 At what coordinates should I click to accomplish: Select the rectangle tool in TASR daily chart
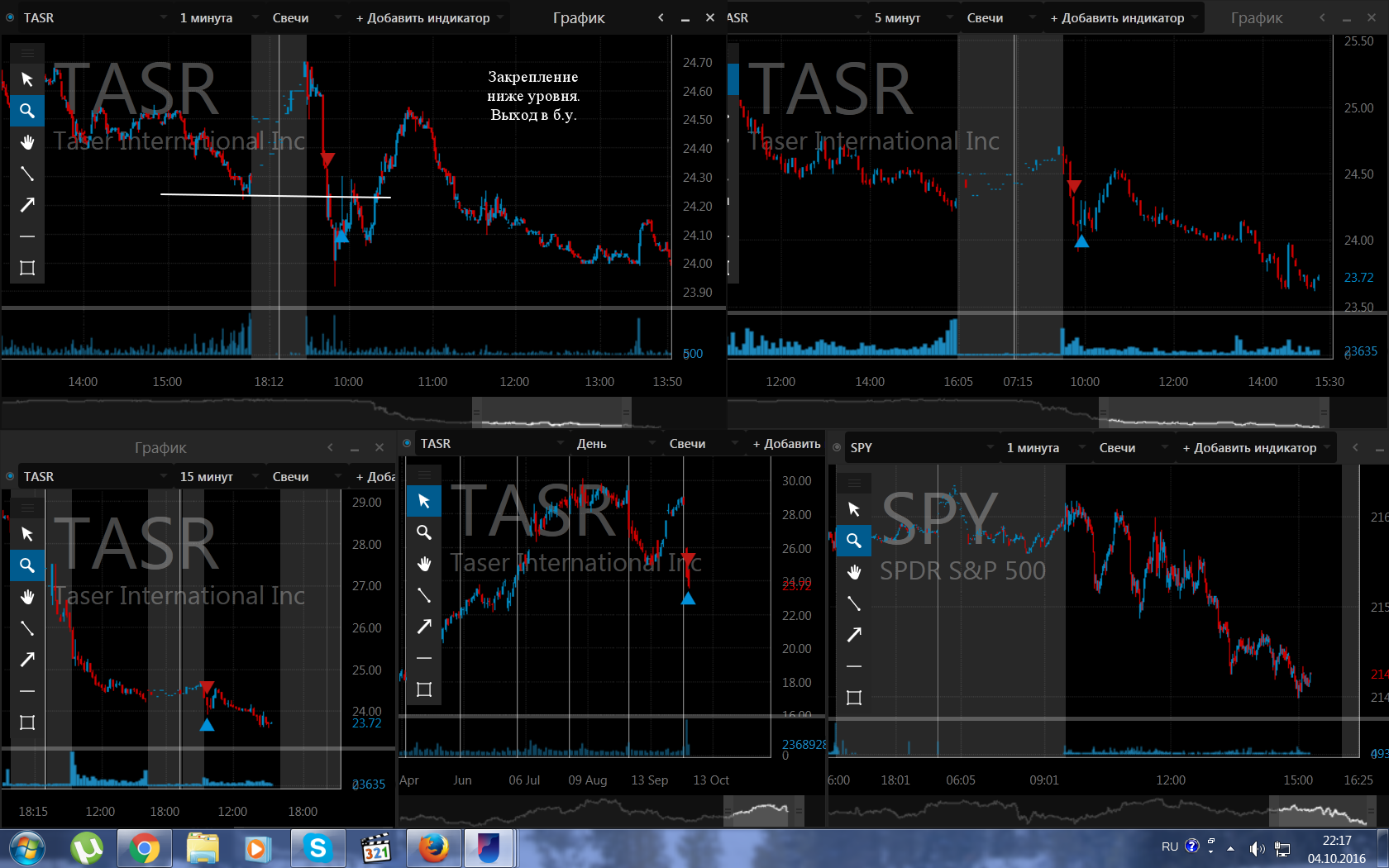(x=424, y=689)
